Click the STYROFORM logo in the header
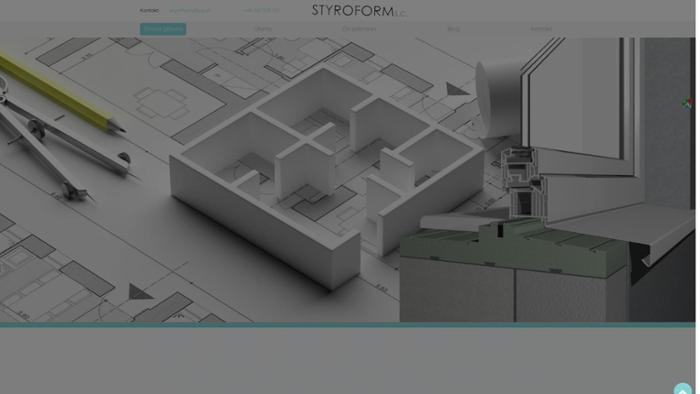Image resolution: width=700 pixels, height=394 pixels. pos(359,11)
